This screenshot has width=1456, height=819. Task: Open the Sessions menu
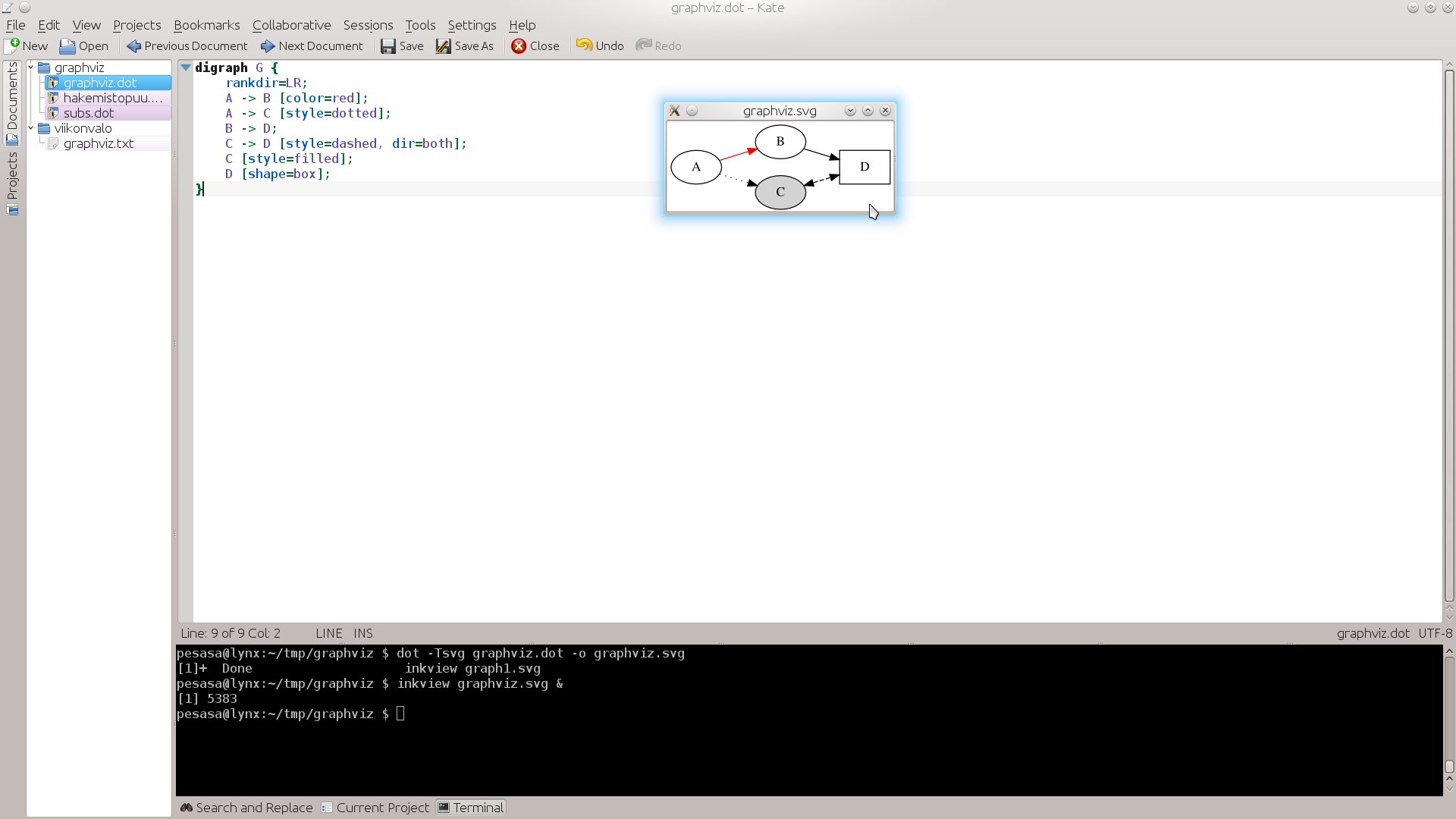369,25
